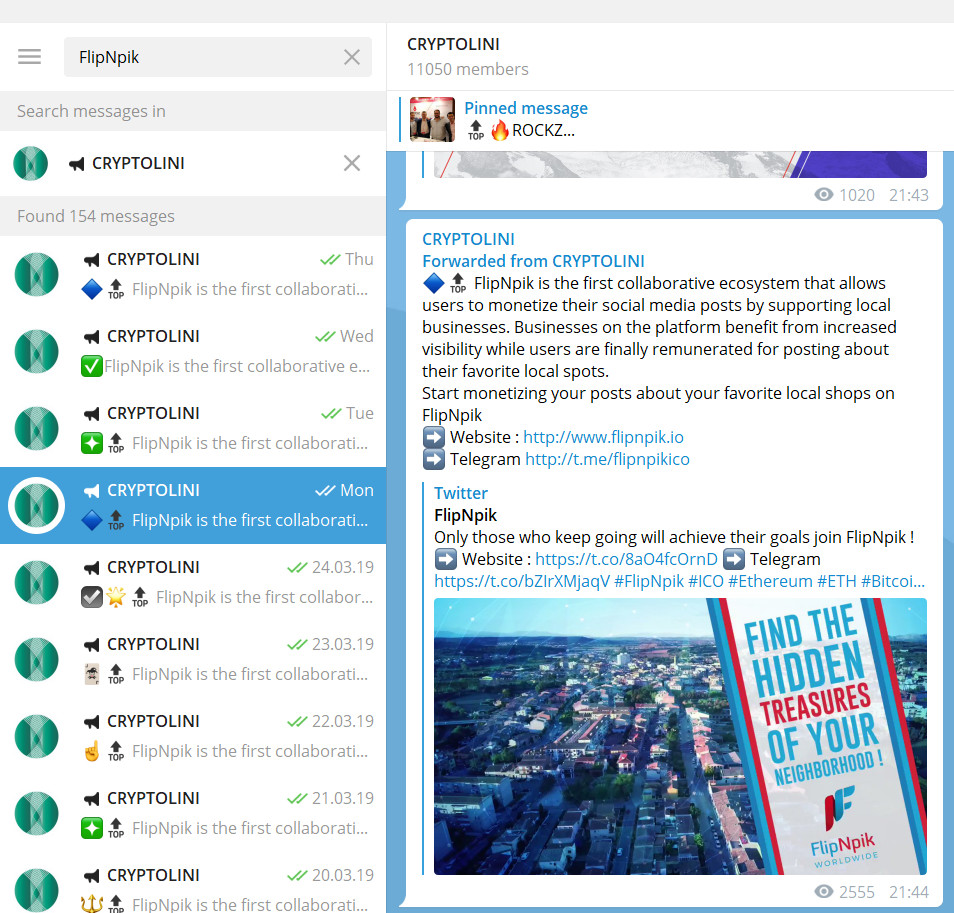Click the CRYPTOLINI avatar in the 24.03.19 result
Viewport: 954px width, 913px height.
coord(37,582)
